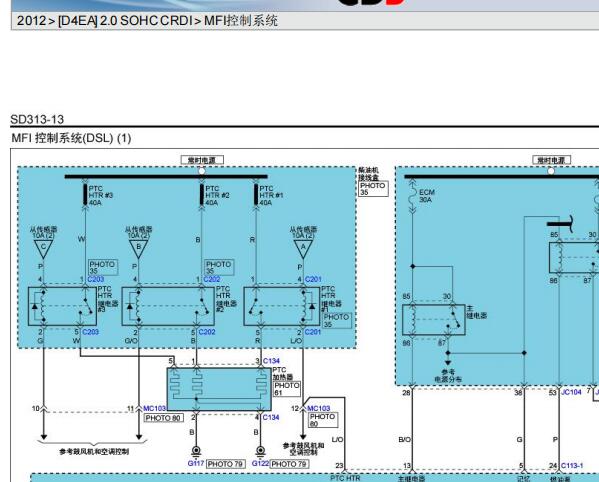This screenshot has height=482, width=599.
Task: Open connector link C201 beside pin 2
Action: click(313, 332)
